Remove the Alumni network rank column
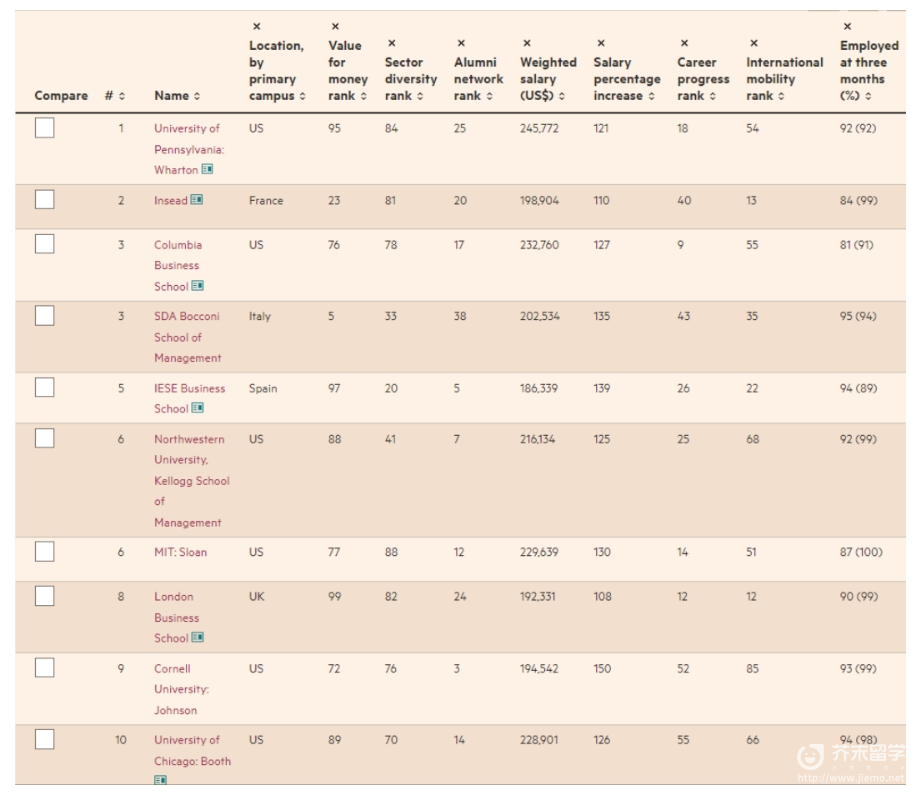915x794 pixels. coord(461,43)
